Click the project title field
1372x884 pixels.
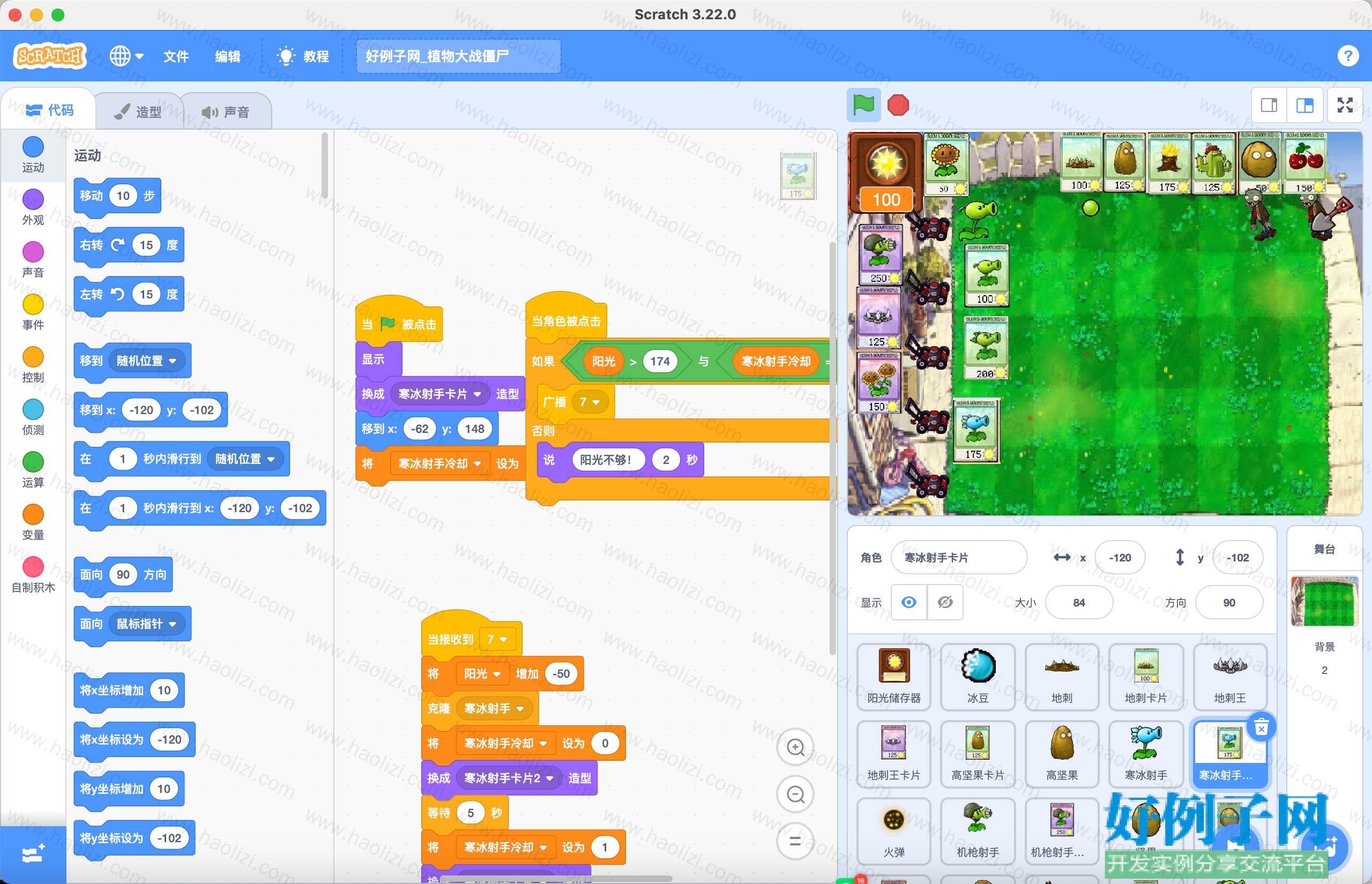(458, 56)
